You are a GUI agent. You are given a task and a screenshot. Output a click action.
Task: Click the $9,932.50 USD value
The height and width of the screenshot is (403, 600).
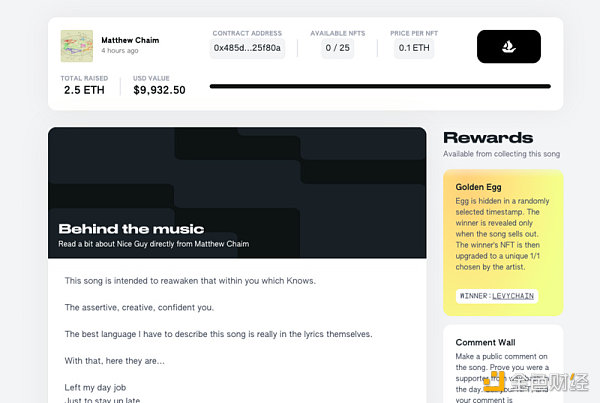pyautogui.click(x=159, y=90)
